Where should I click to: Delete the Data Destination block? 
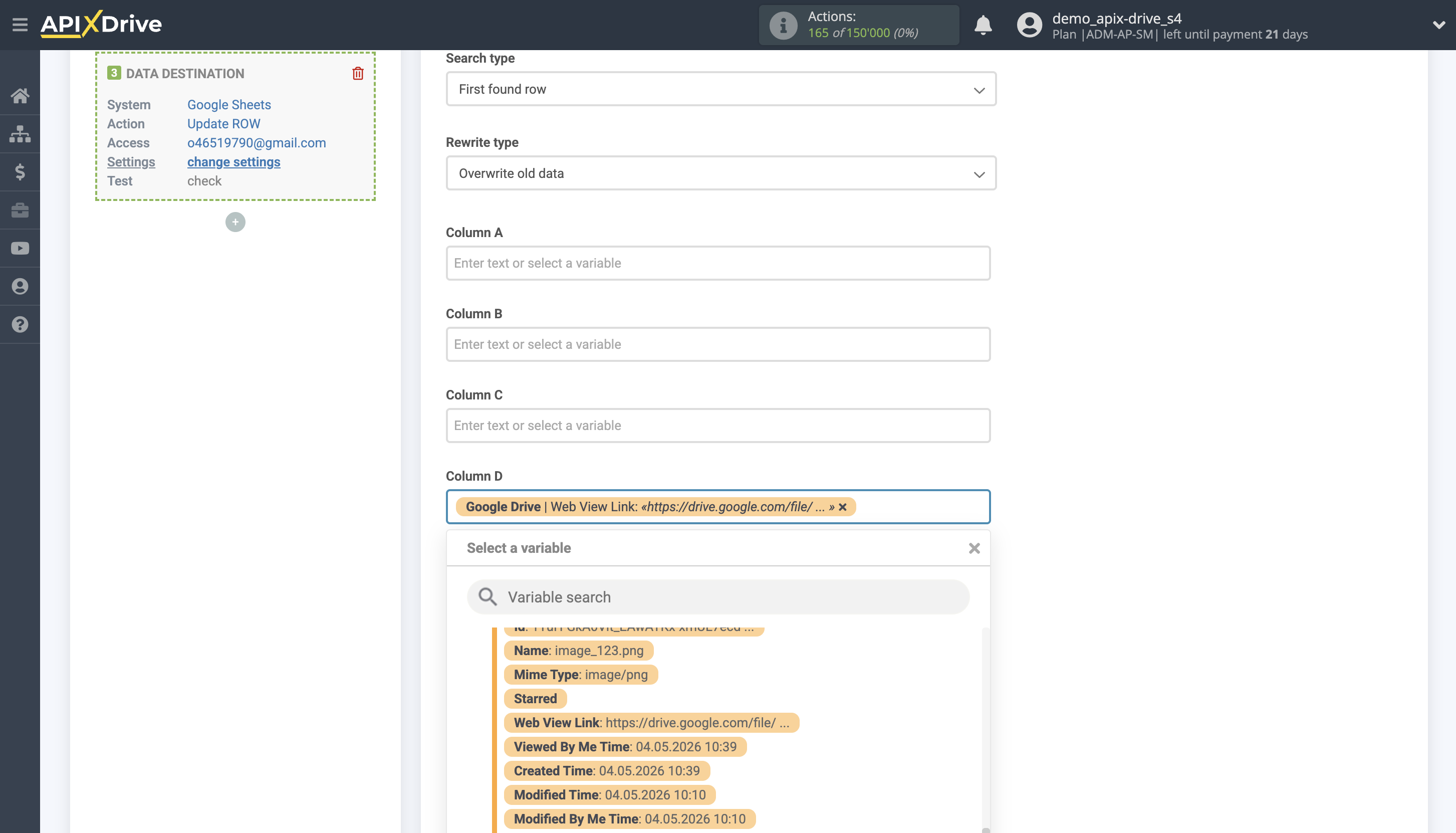coord(358,73)
